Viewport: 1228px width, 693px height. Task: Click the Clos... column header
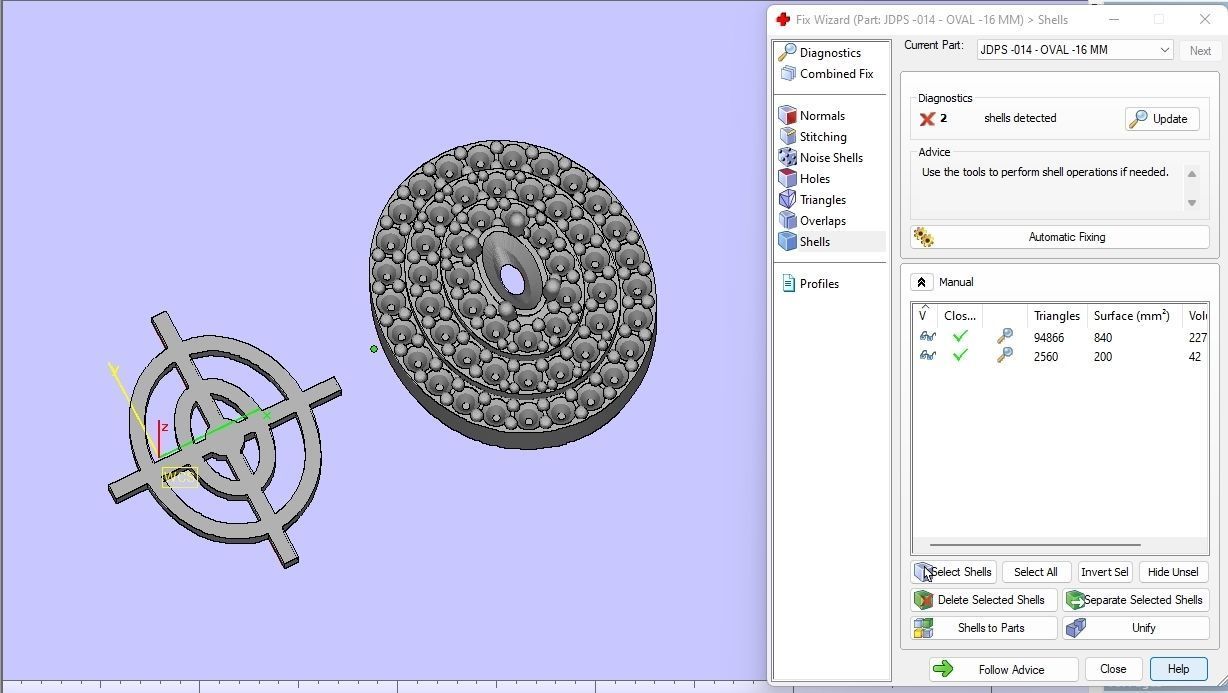[960, 315]
